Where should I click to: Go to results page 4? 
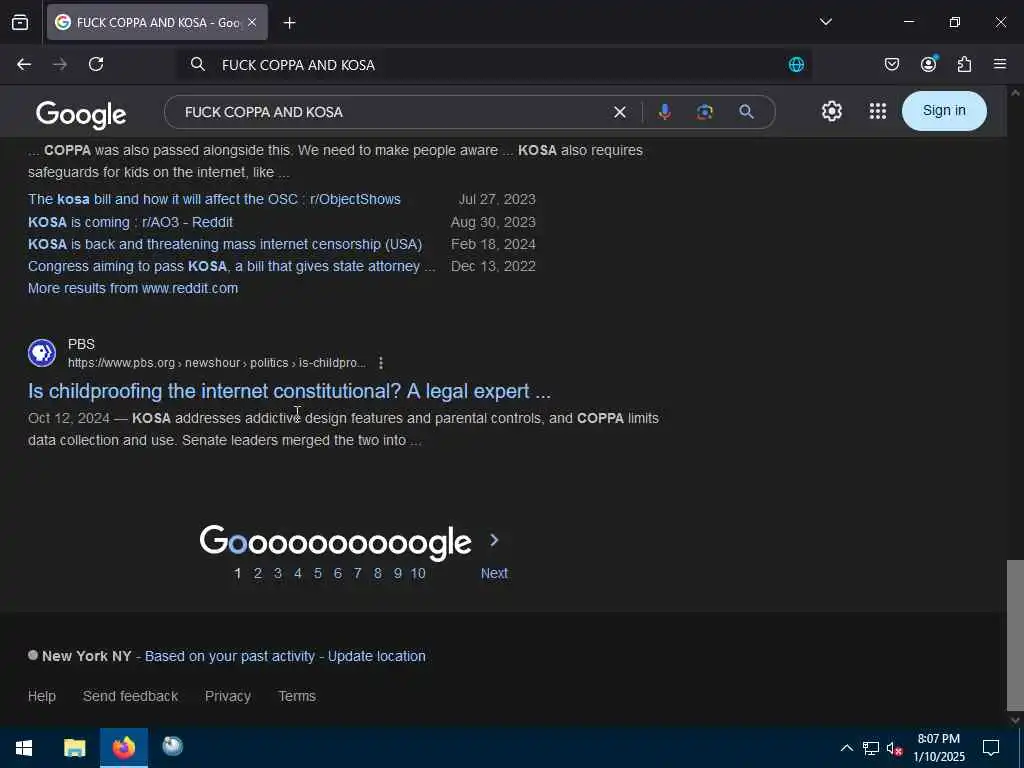pyautogui.click(x=298, y=573)
